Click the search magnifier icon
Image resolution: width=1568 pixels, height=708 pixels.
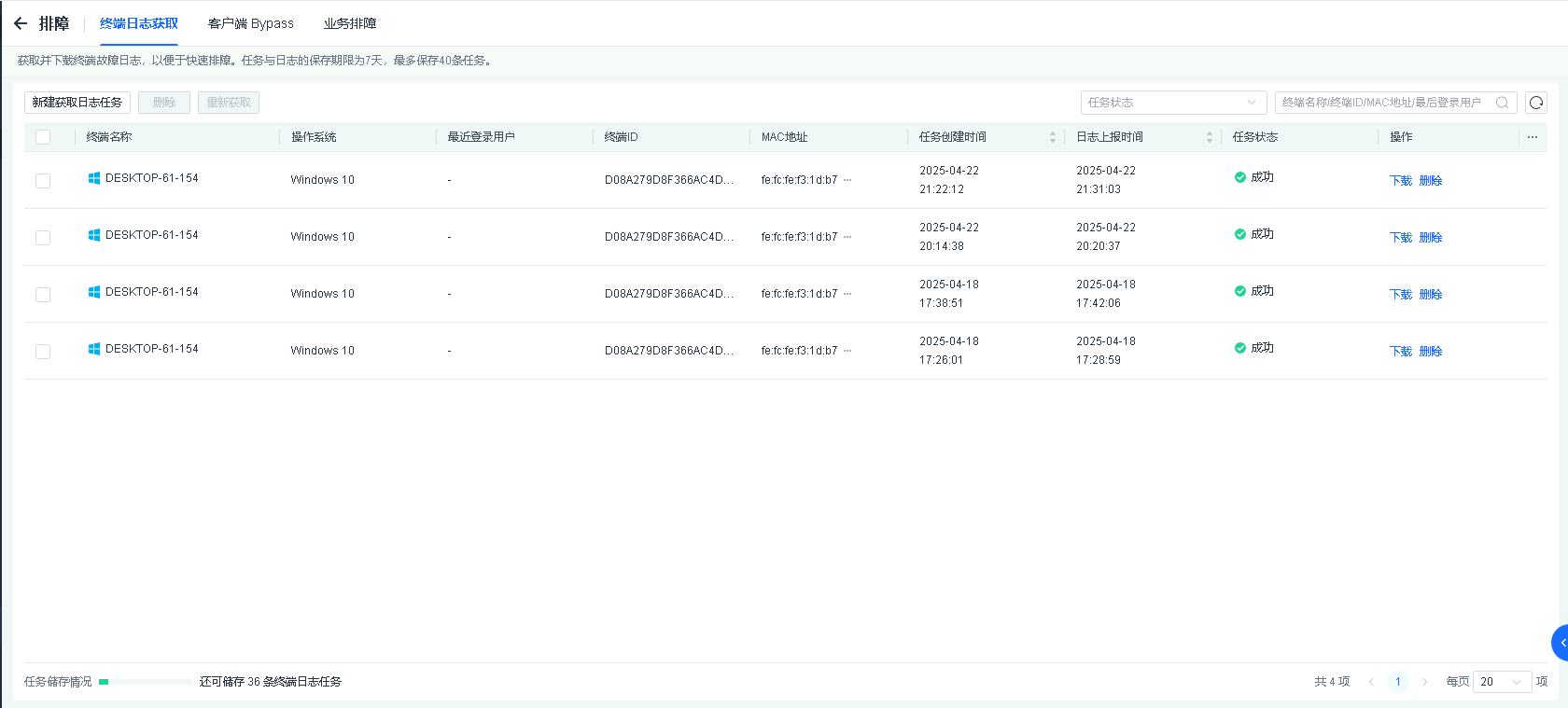1502,103
